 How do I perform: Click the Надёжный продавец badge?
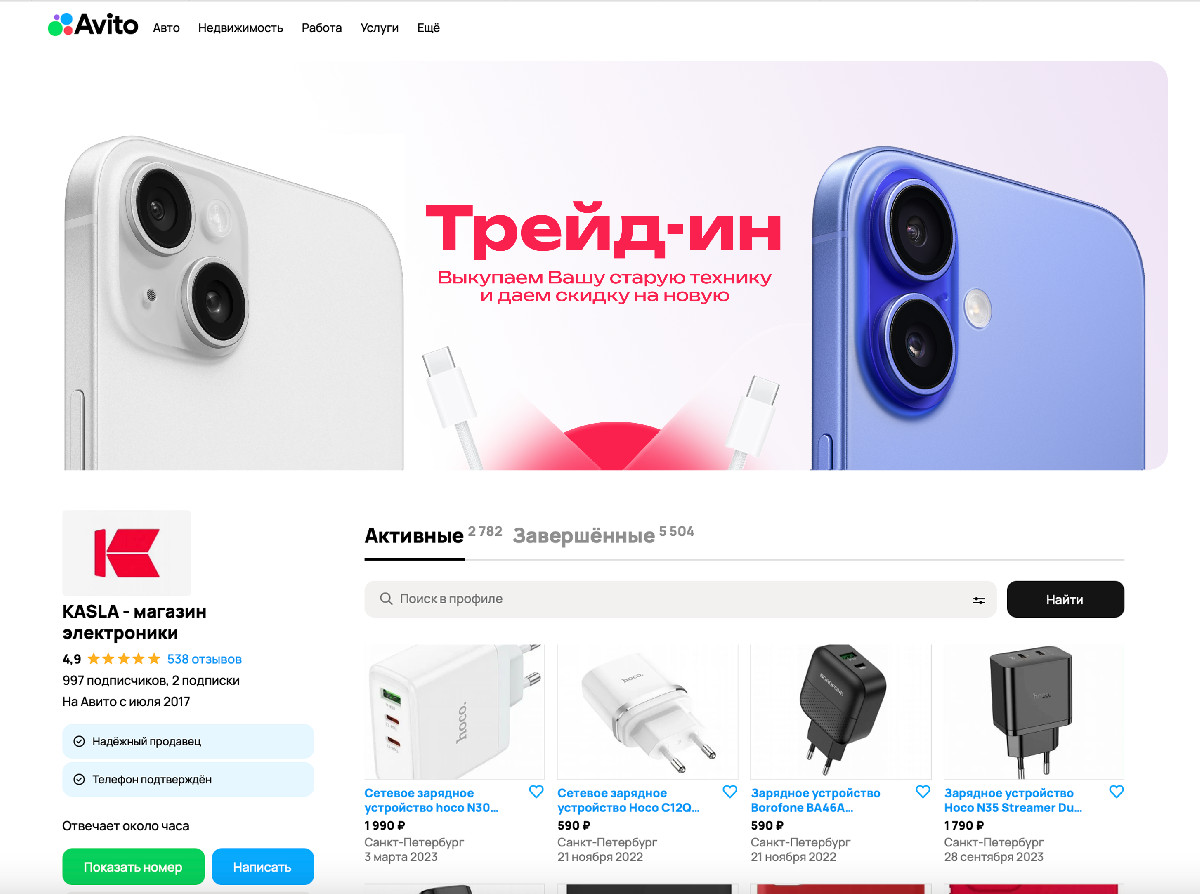point(188,741)
